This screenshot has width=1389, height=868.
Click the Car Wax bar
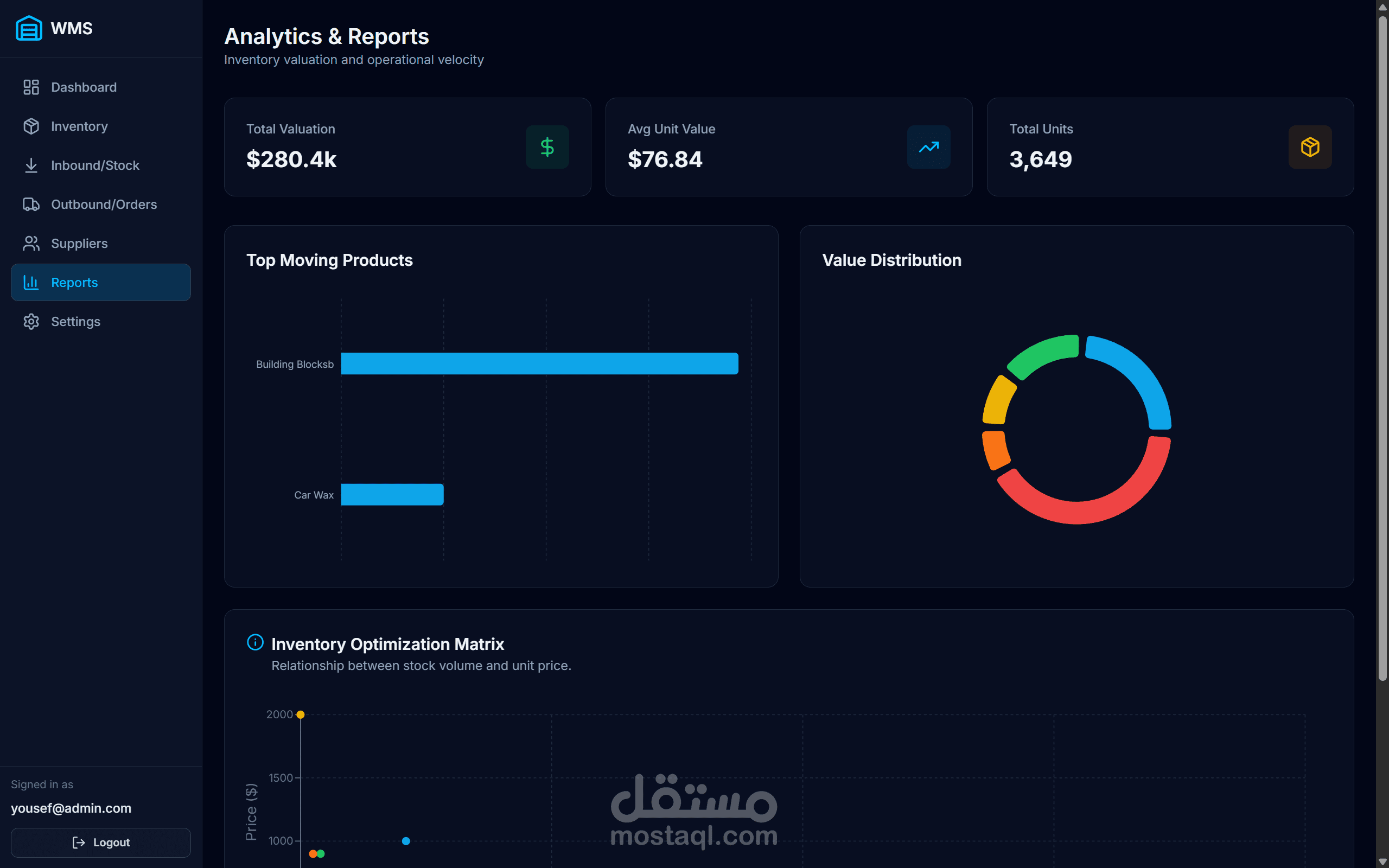point(392,494)
